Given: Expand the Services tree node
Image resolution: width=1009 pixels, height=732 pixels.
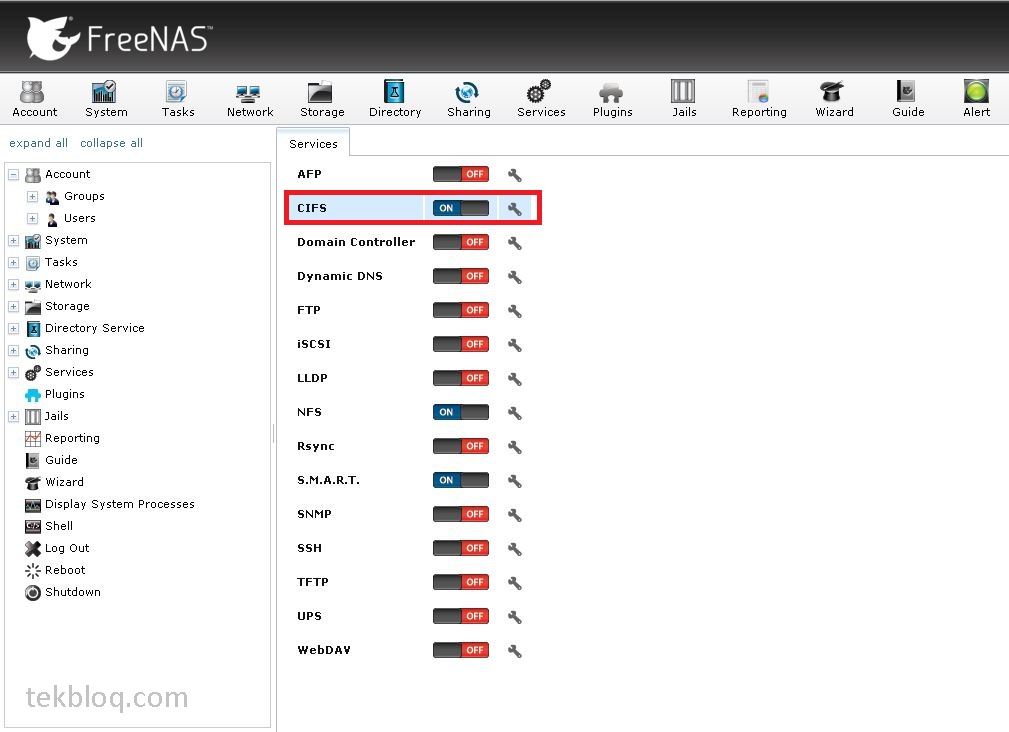Looking at the screenshot, I should 14,372.
